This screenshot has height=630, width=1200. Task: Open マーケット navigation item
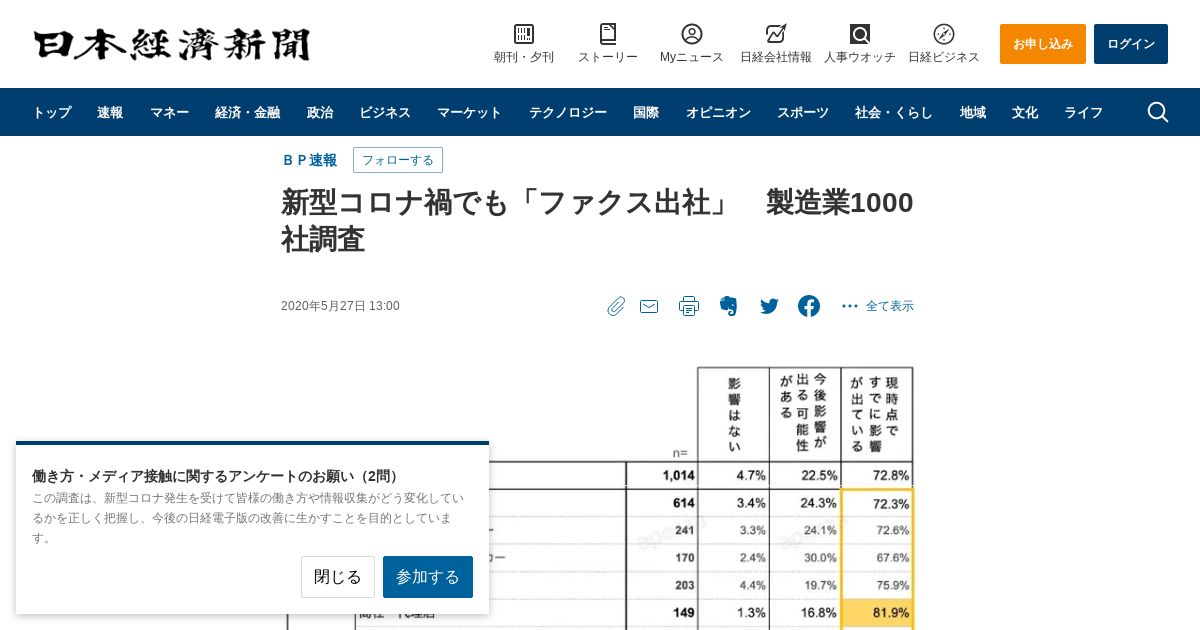pos(469,112)
